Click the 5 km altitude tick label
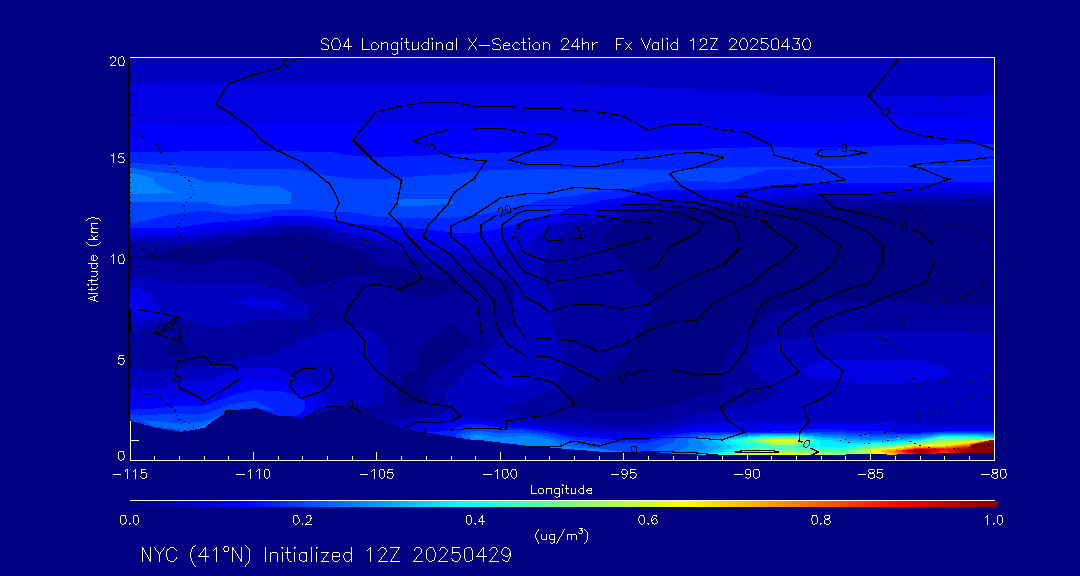1080x576 pixels. point(119,359)
